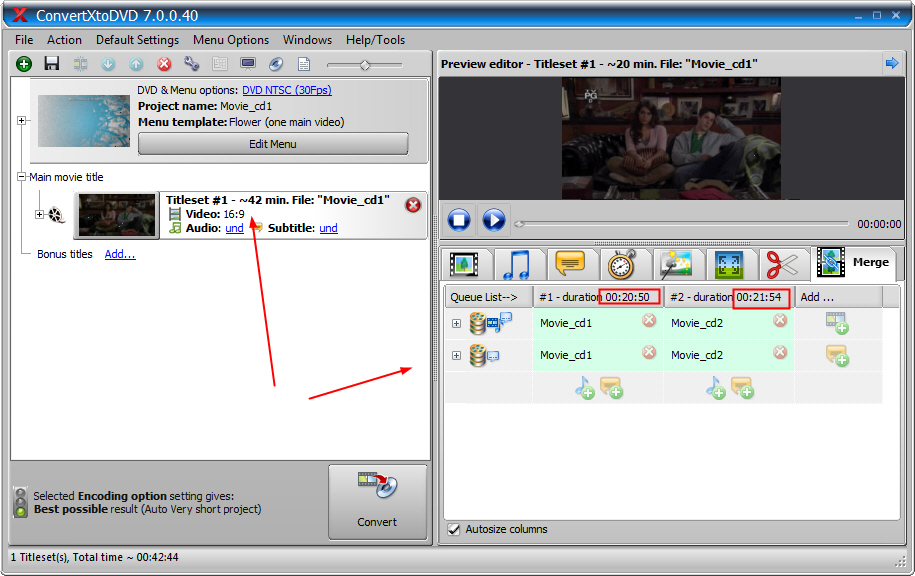The height and width of the screenshot is (576, 915).
Task: Open the resize/crop tab icon
Action: click(729, 264)
